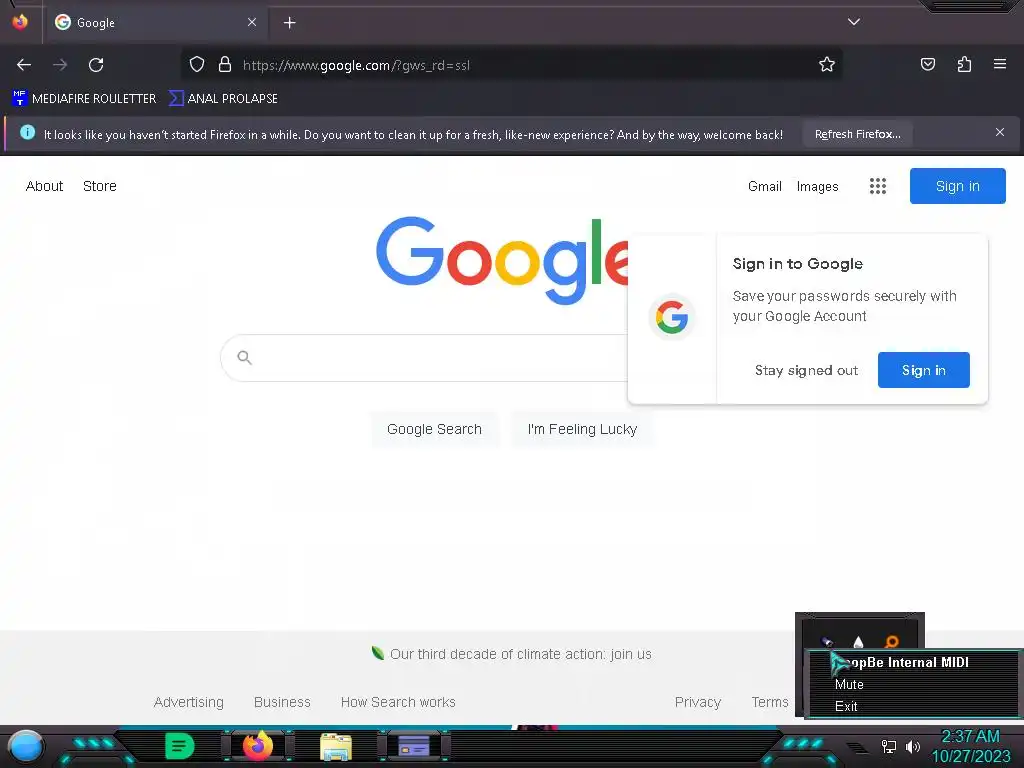The width and height of the screenshot is (1024, 768).
Task: Close the Google tab
Action: (252, 22)
